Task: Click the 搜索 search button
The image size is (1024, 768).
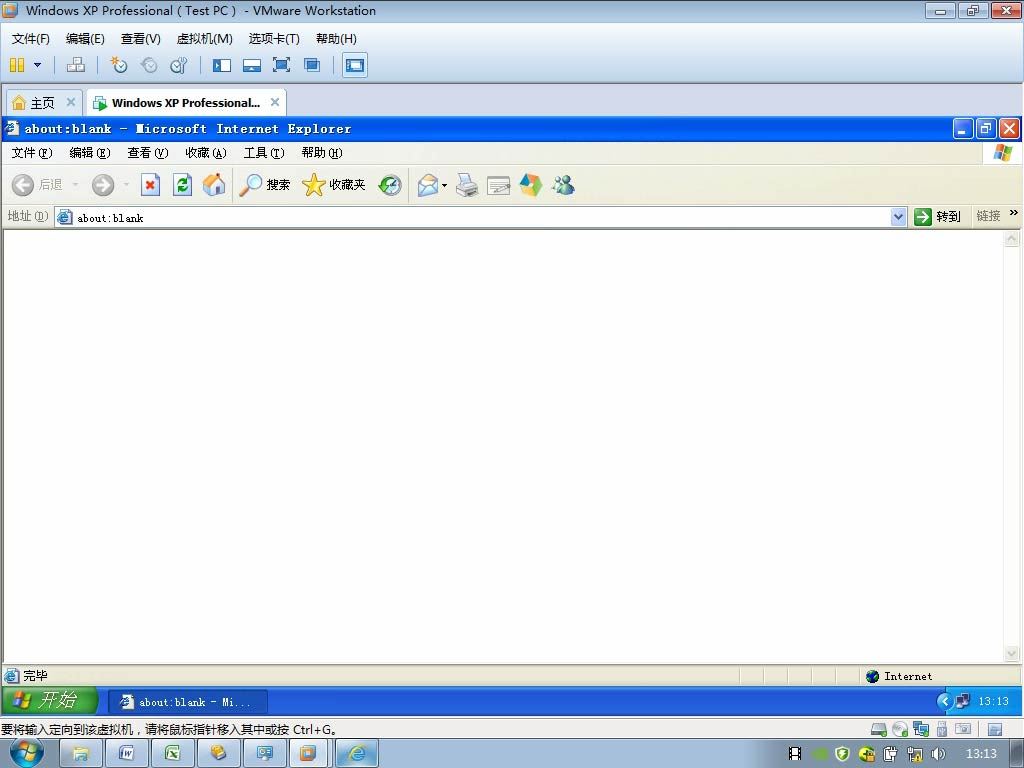Action: coord(264,185)
